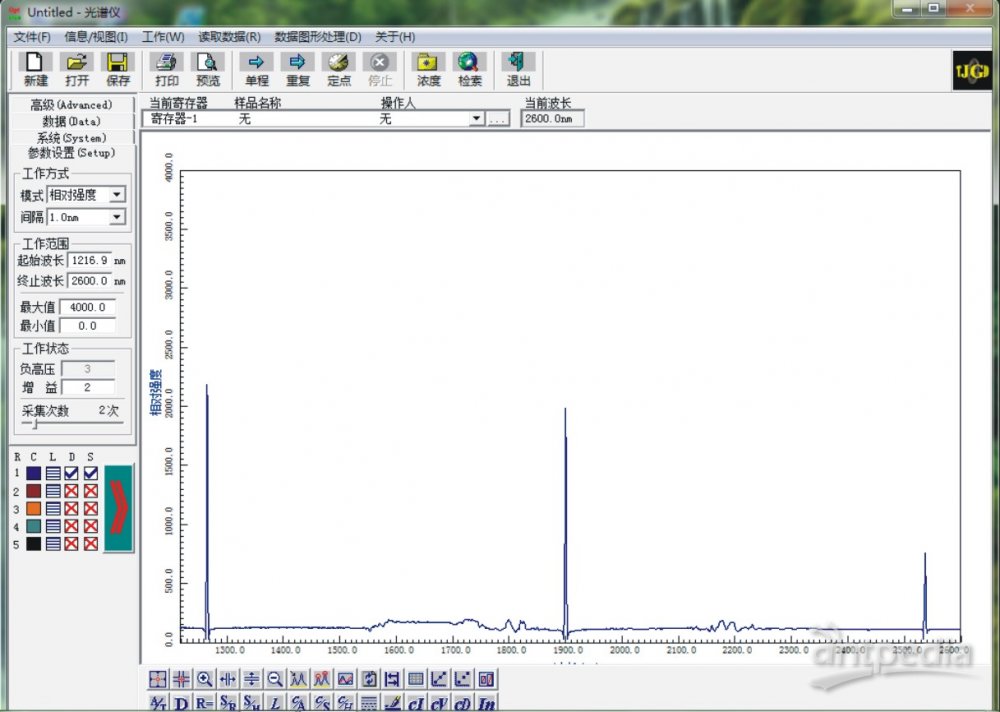1000x712 pixels.
Task: Click the 保存 (Save) toolbar icon
Action: [117, 69]
